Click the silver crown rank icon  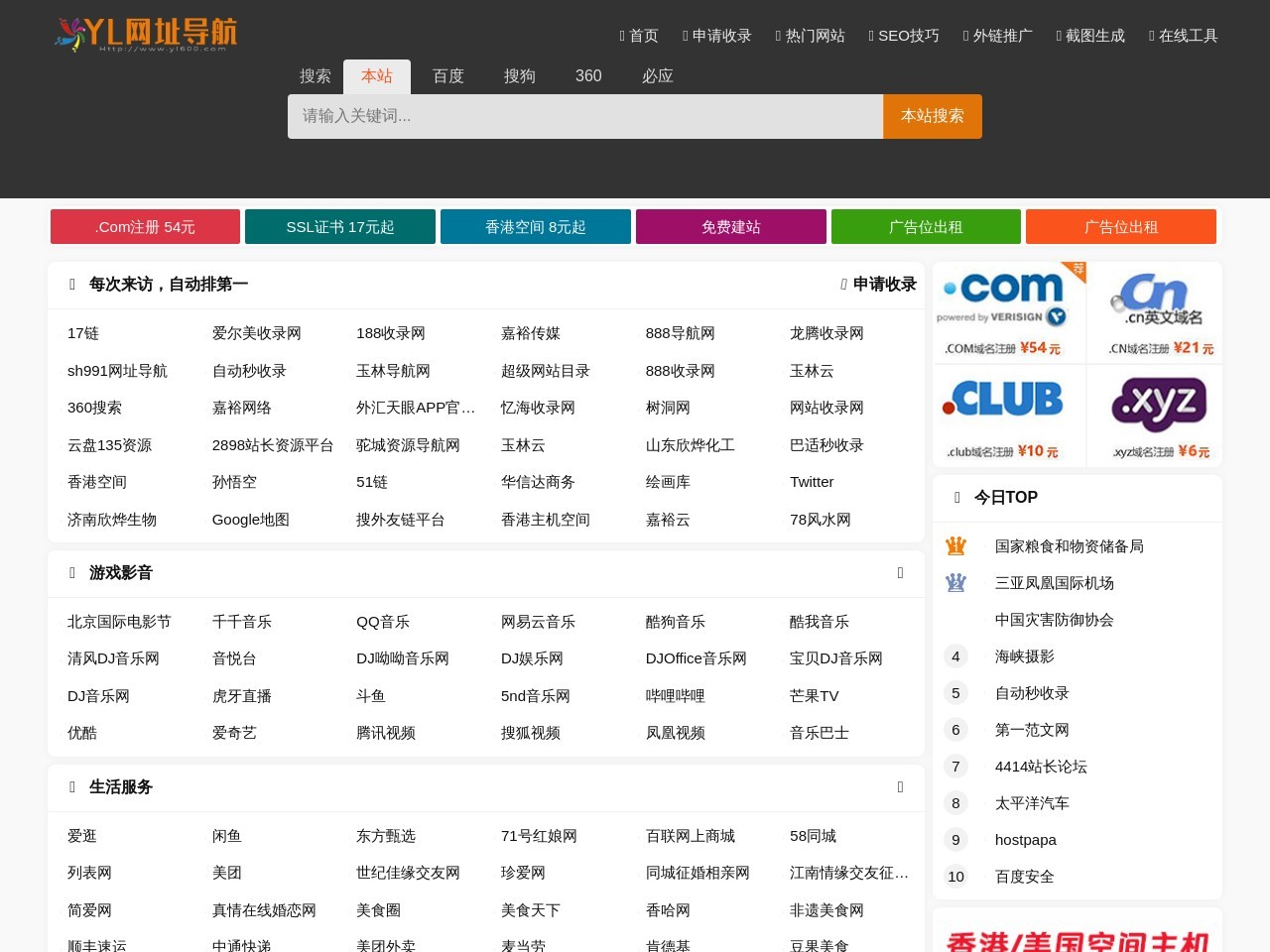point(955,583)
